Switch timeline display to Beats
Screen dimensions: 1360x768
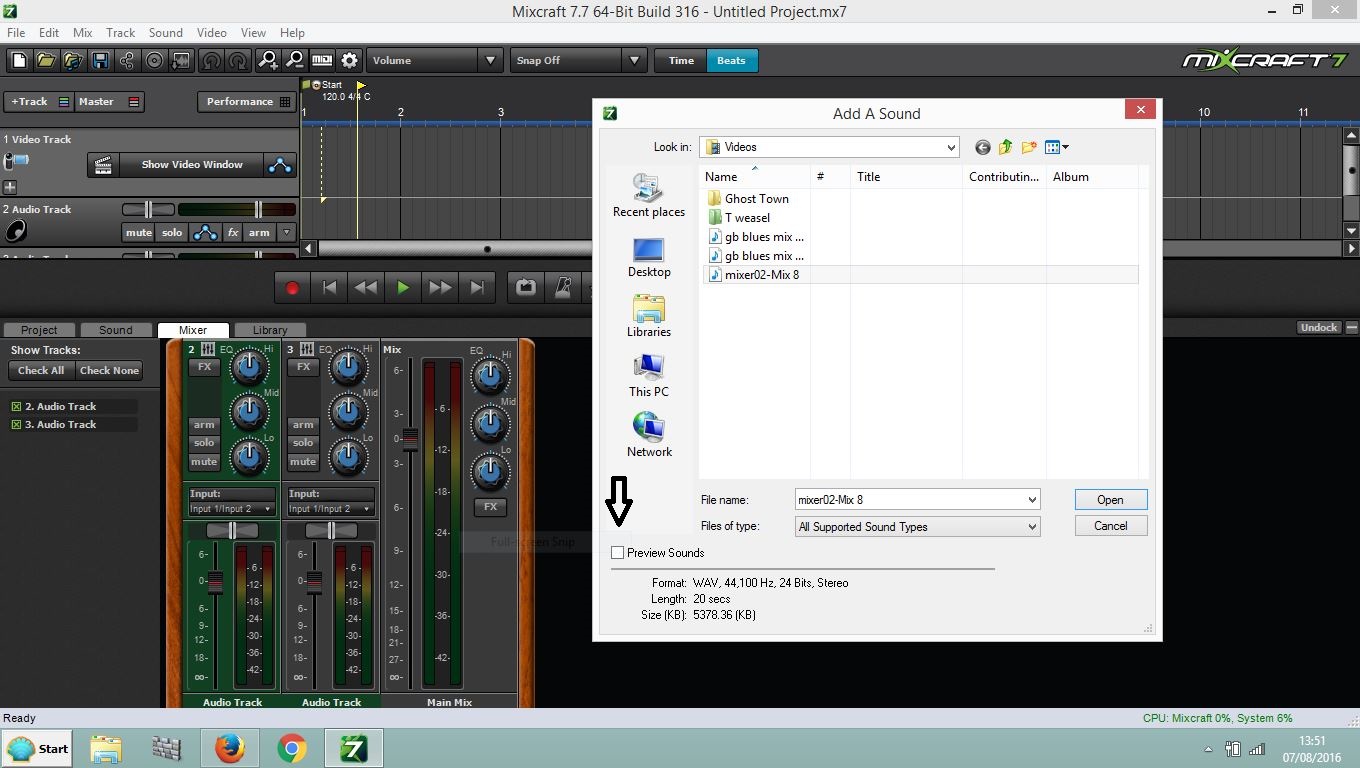pyautogui.click(x=731, y=61)
